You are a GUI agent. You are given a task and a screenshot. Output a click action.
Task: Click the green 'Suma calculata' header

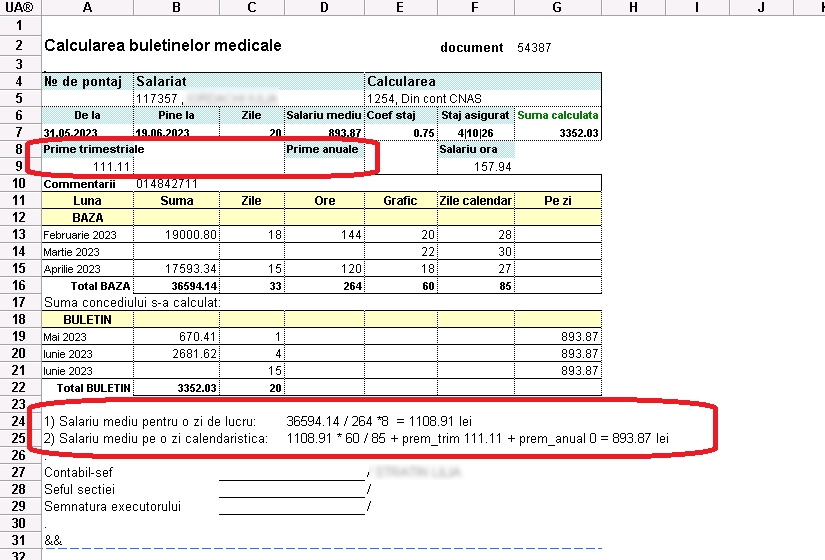click(x=558, y=115)
